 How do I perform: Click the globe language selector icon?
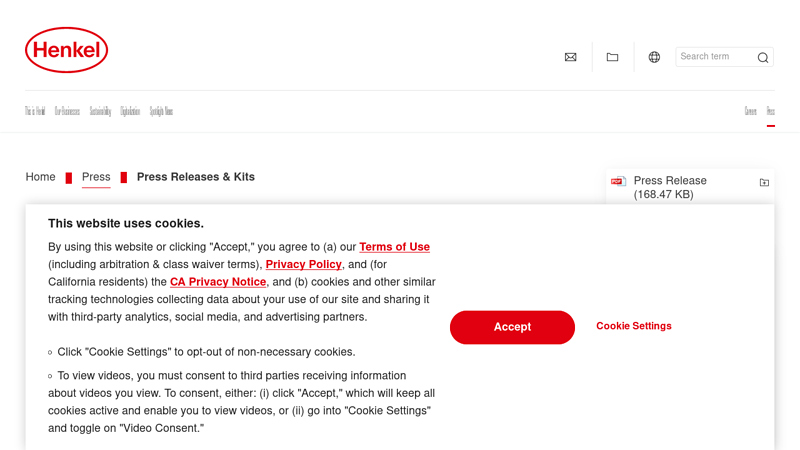(x=654, y=57)
